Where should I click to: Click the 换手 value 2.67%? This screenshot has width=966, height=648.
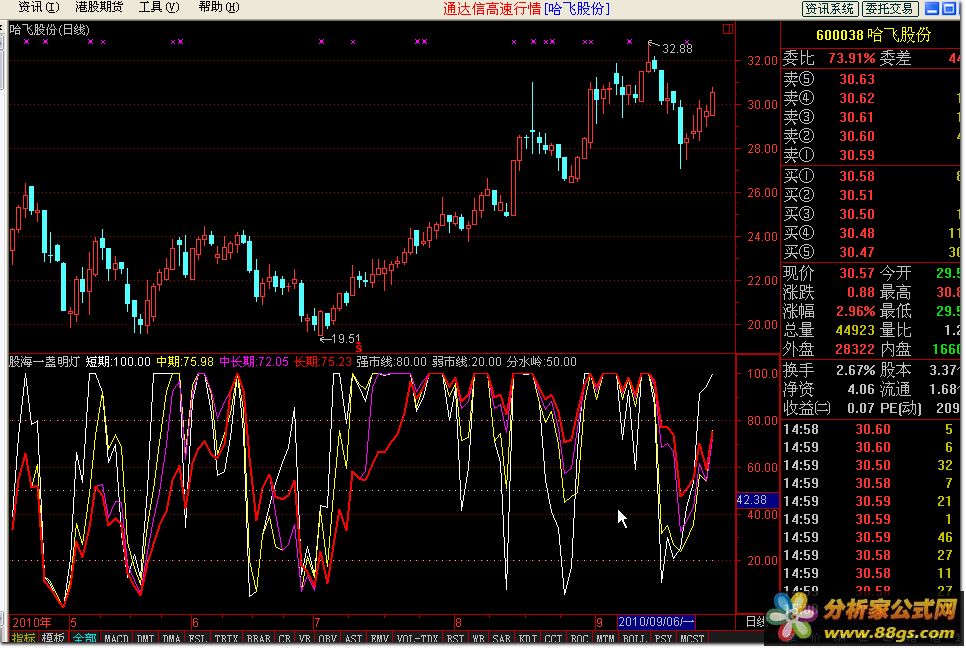(x=856, y=370)
